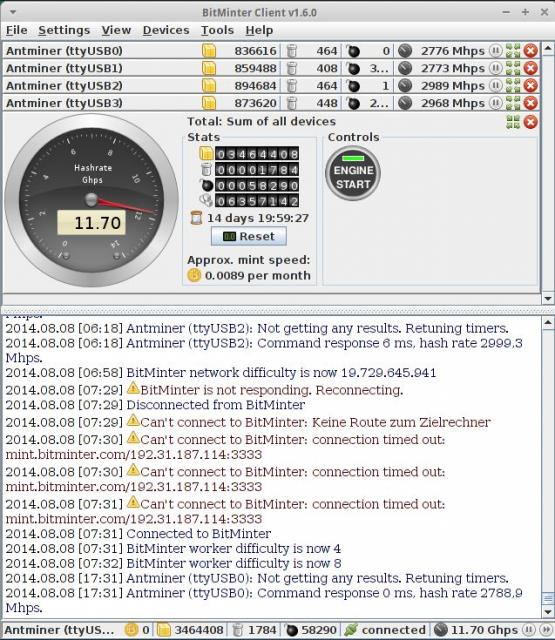Click status bar fast-forward button
The image size is (555, 640).
coord(546,630)
